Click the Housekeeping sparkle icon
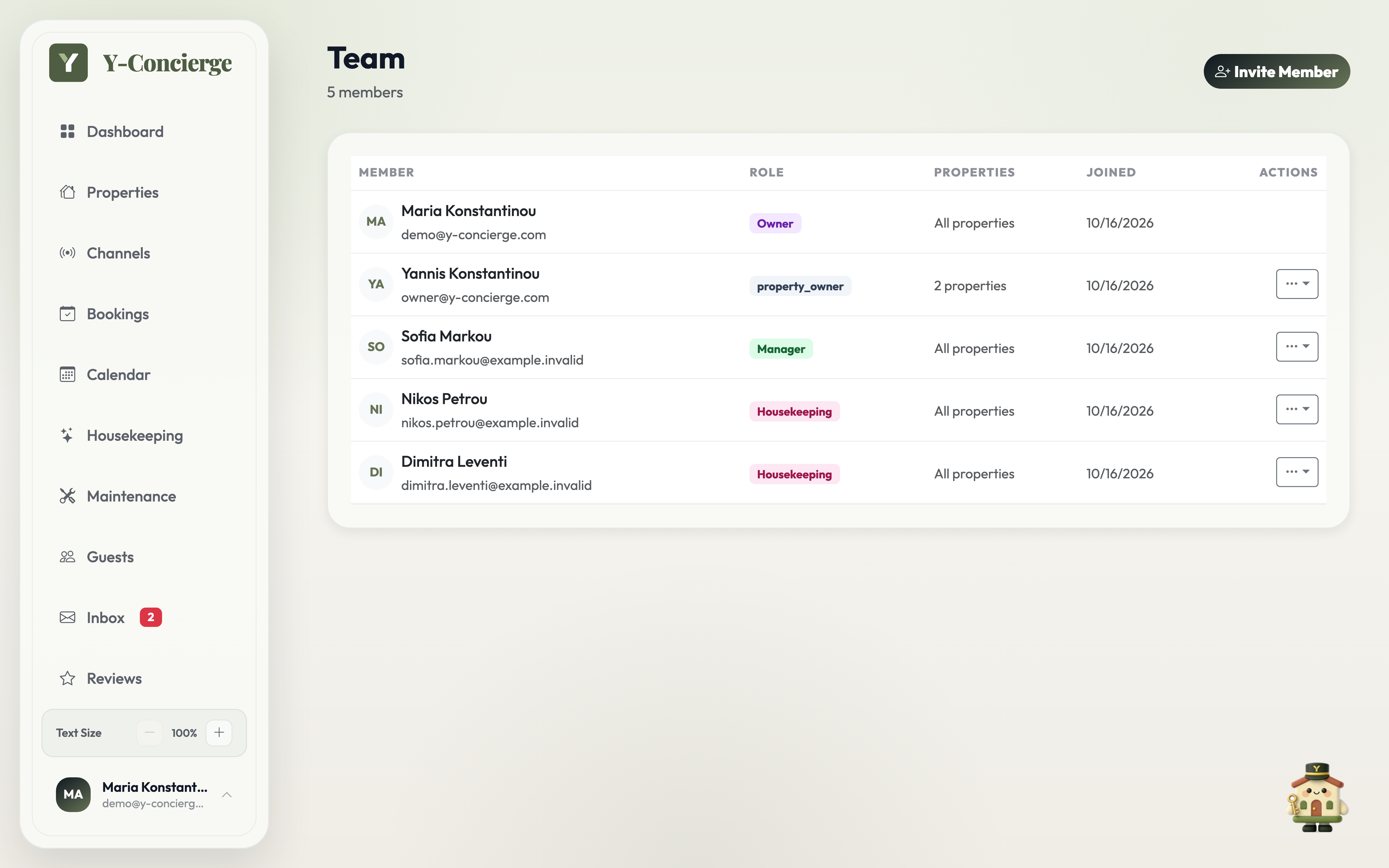1389x868 pixels. pos(68,435)
